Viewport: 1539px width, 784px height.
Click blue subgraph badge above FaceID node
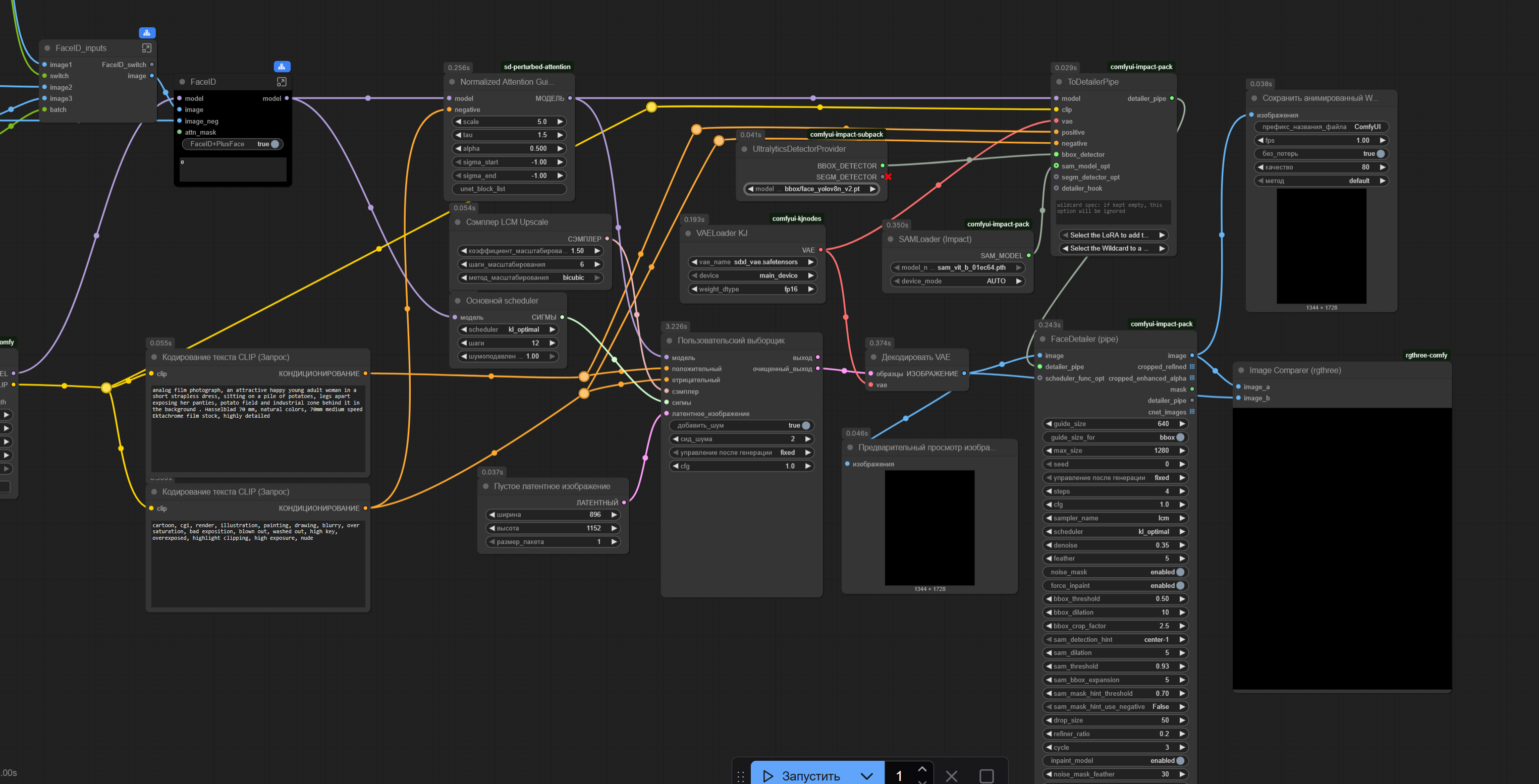(282, 66)
